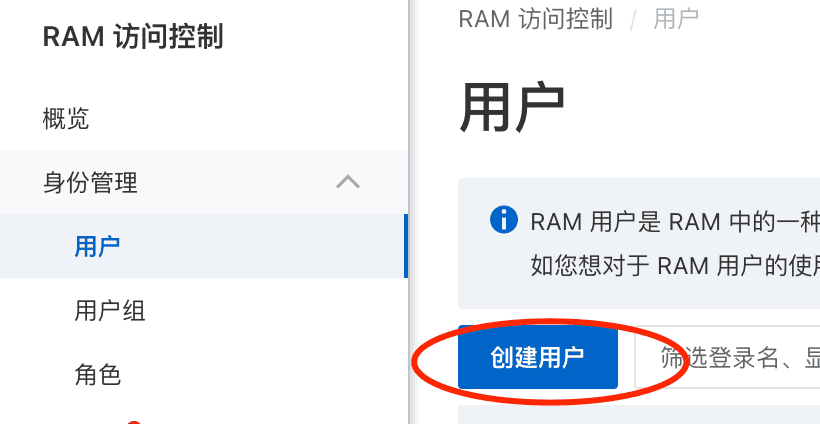Focus the 筛选登录名 search field
The width and height of the screenshot is (820, 424).
[727, 358]
